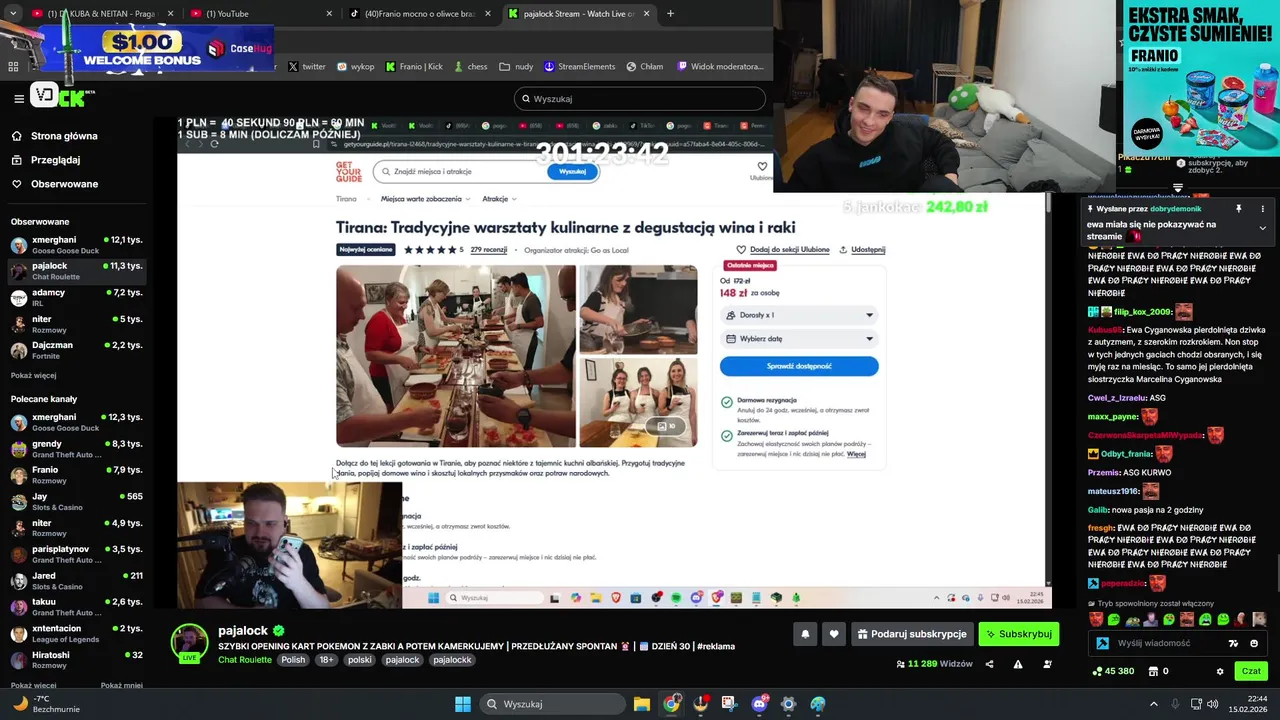Viewport: 1280px width, 720px height.
Task: Open the browser tab search dropdown
Action: (13, 13)
